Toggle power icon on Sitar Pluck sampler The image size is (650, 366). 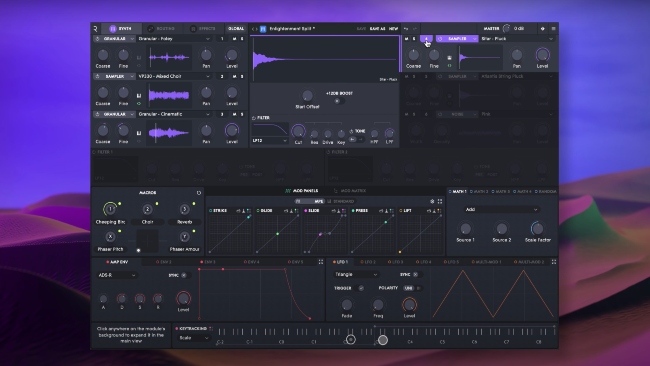(x=440, y=39)
